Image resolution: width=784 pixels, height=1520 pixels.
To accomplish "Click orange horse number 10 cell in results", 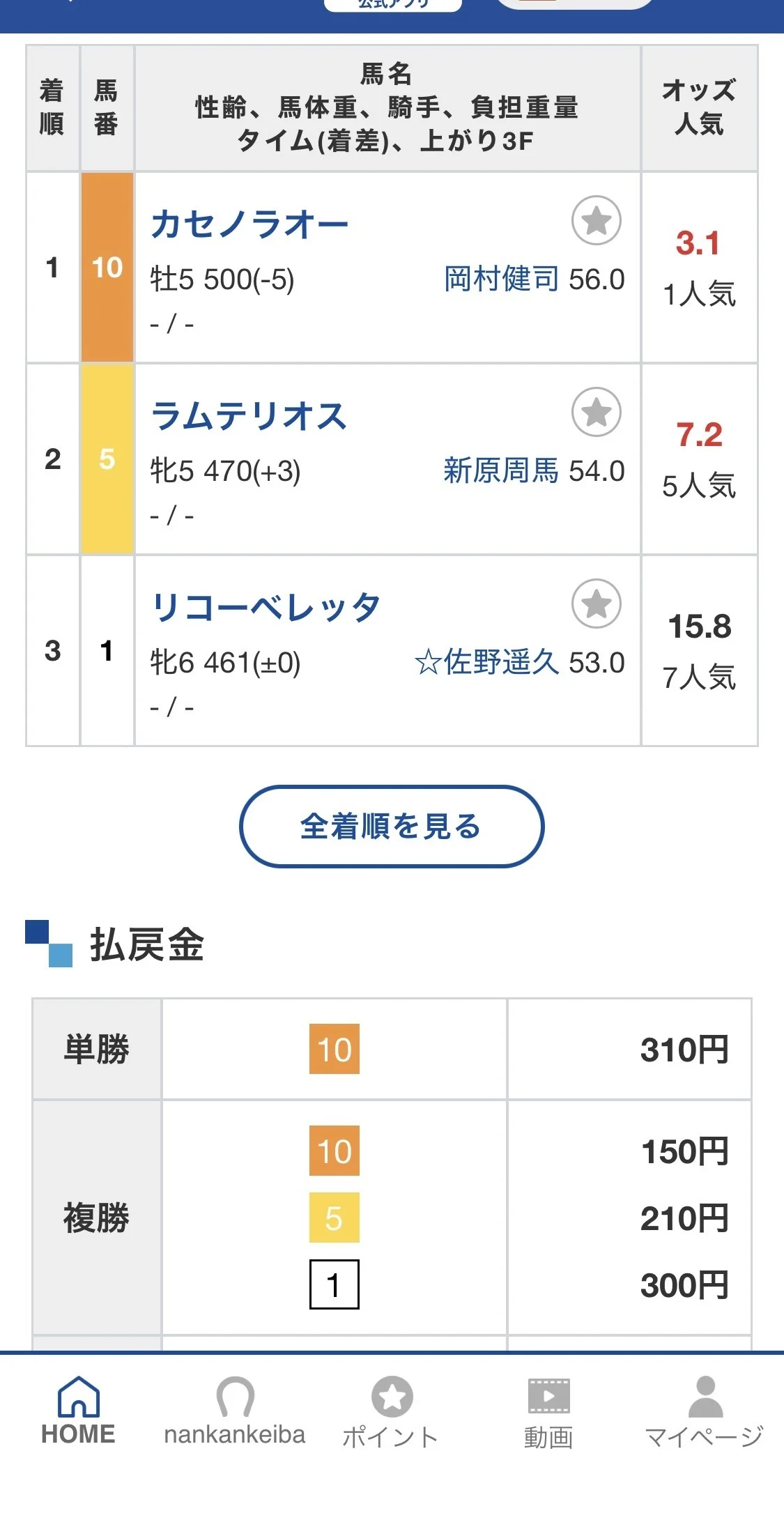I will coord(107,268).
